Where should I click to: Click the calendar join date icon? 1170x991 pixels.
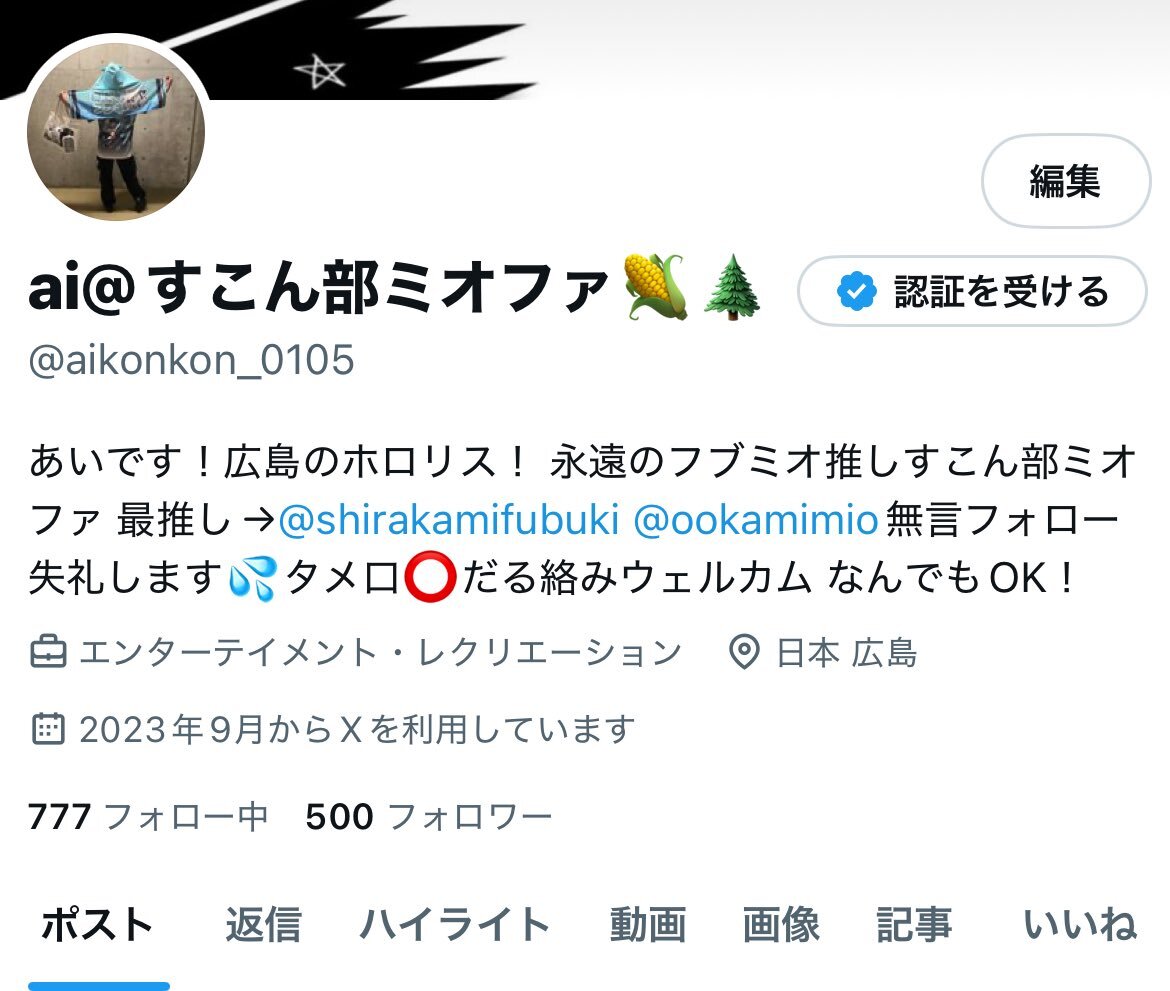point(49,729)
